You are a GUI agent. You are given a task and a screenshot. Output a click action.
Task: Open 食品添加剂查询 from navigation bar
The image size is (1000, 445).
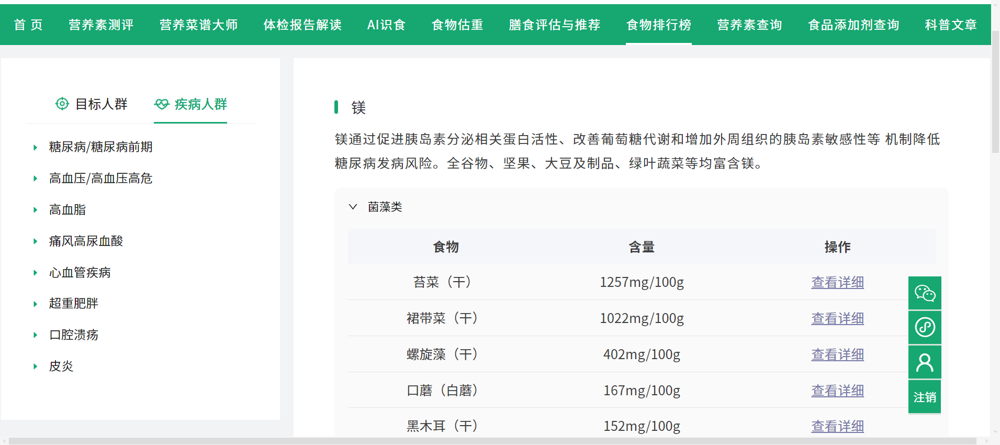[x=853, y=24]
